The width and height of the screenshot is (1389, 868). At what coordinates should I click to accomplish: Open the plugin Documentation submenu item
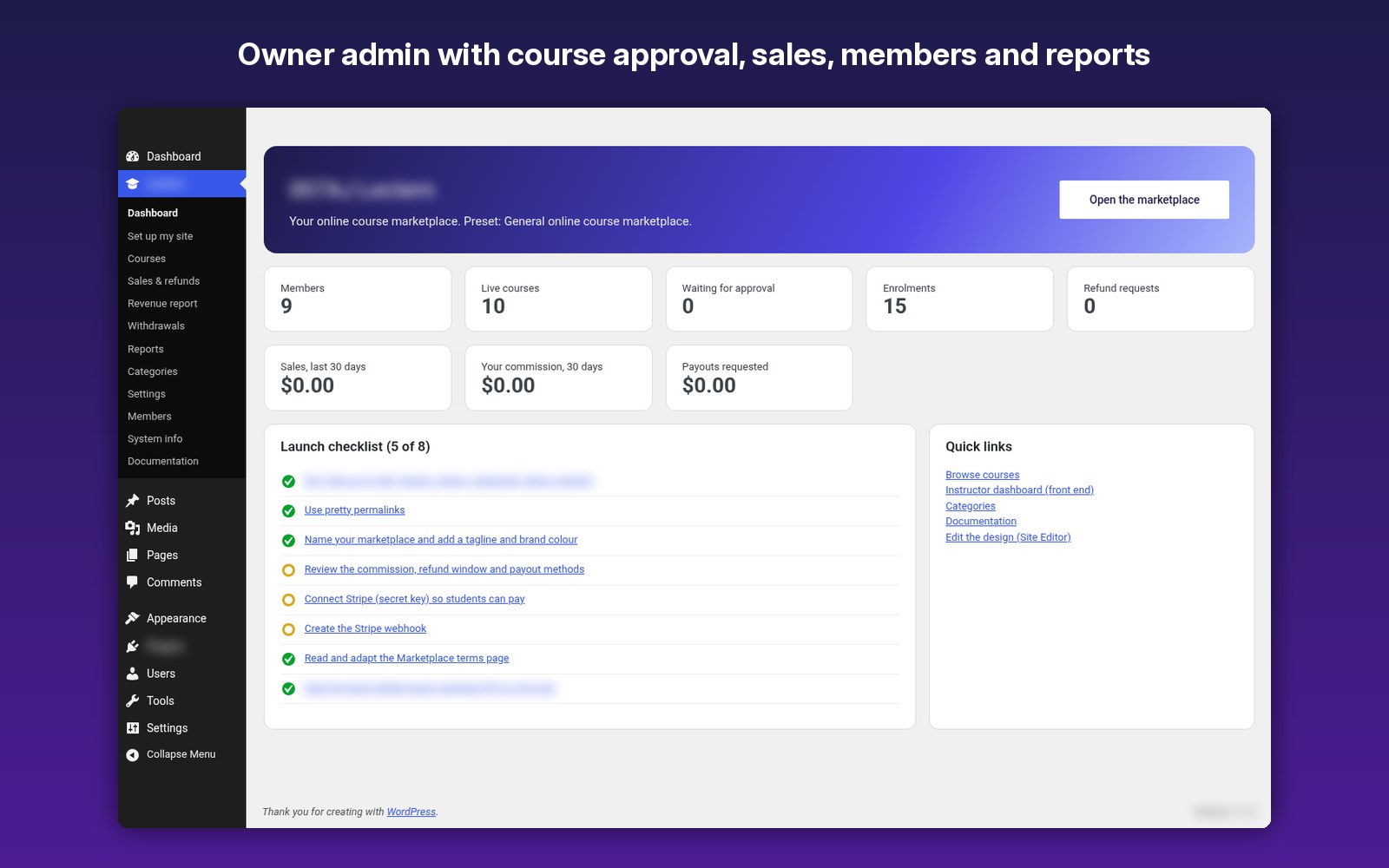point(163,462)
